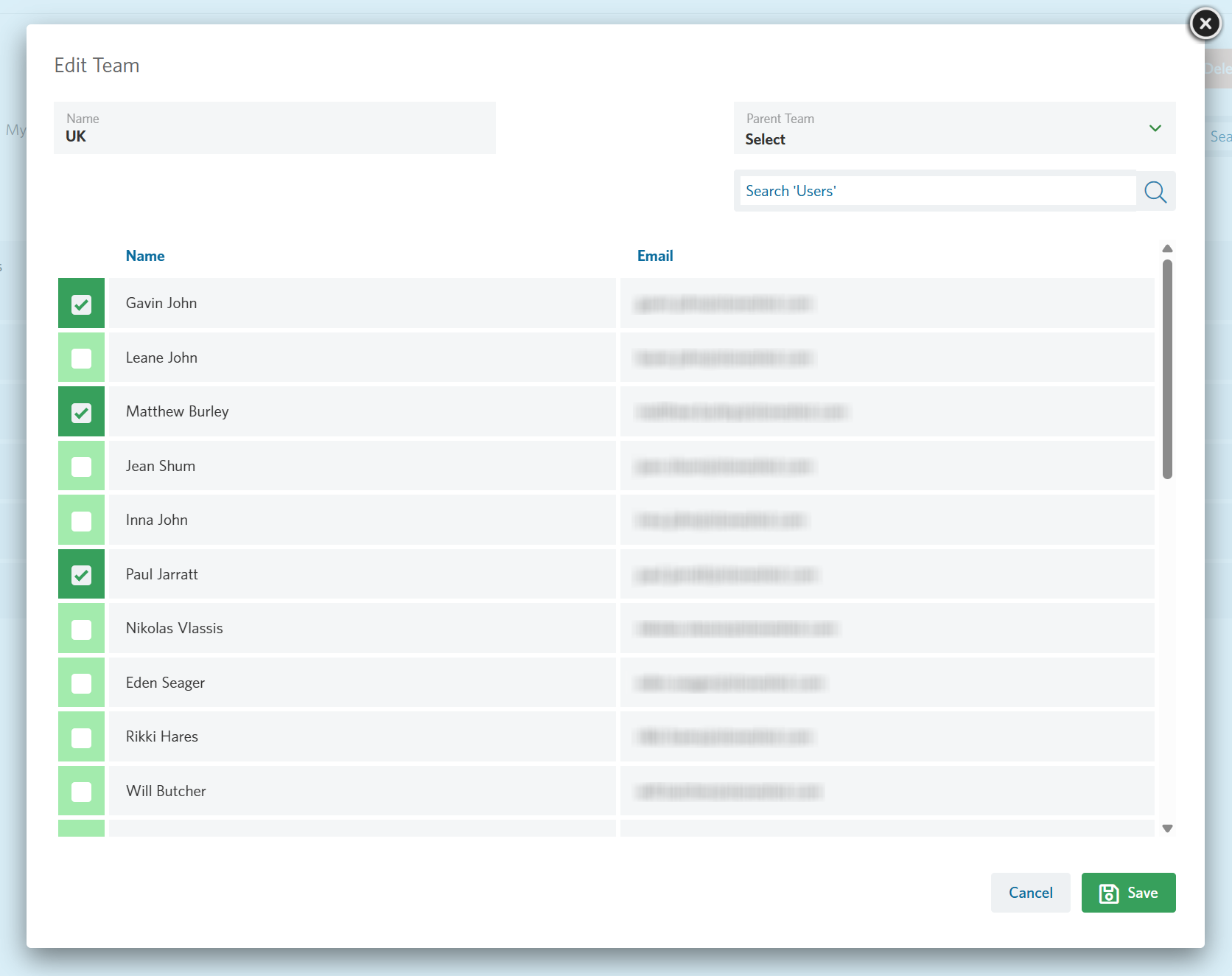Image resolution: width=1232 pixels, height=976 pixels.
Task: Close the Edit Team dialog with the X icon
Action: 1205,24
